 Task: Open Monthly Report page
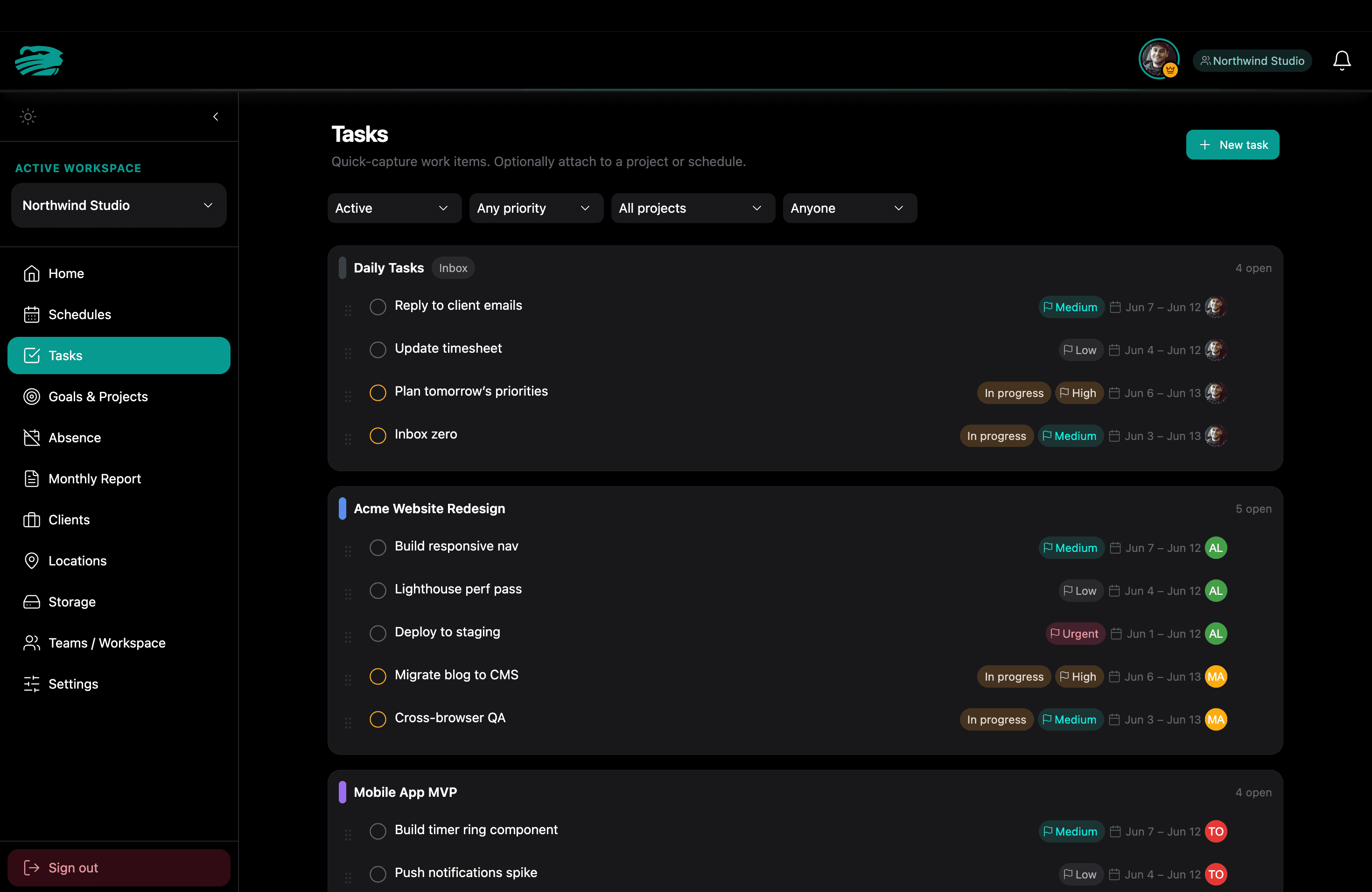point(119,479)
